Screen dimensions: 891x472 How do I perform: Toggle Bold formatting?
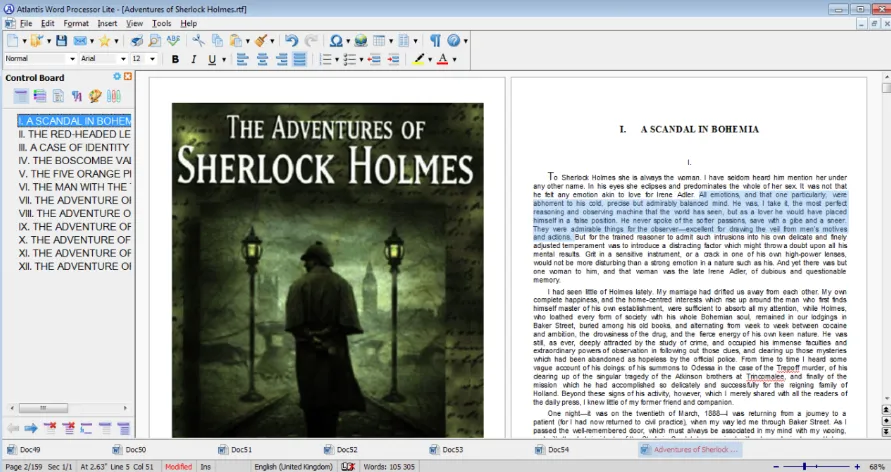[175, 59]
